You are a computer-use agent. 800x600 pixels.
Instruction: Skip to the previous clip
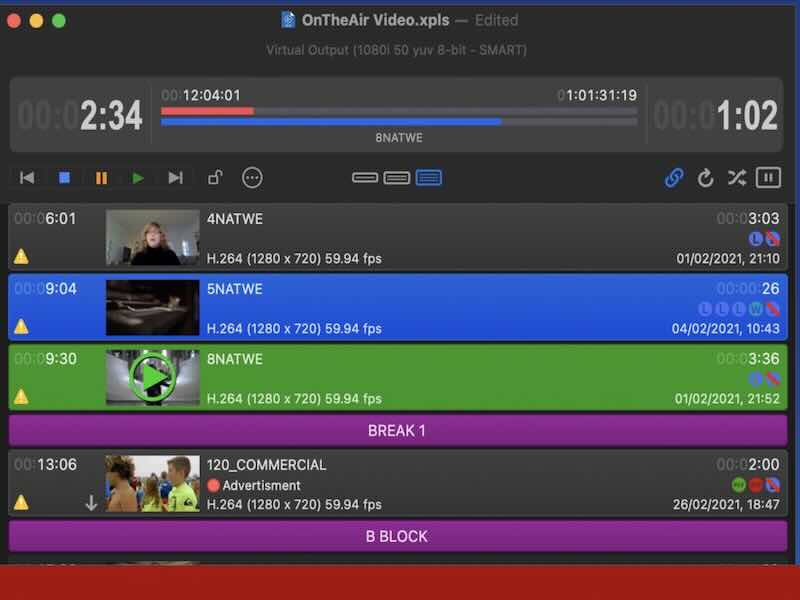27,178
